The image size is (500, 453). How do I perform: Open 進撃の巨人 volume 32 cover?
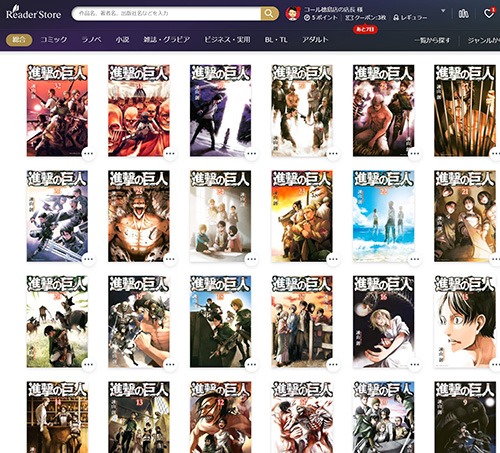point(57,111)
